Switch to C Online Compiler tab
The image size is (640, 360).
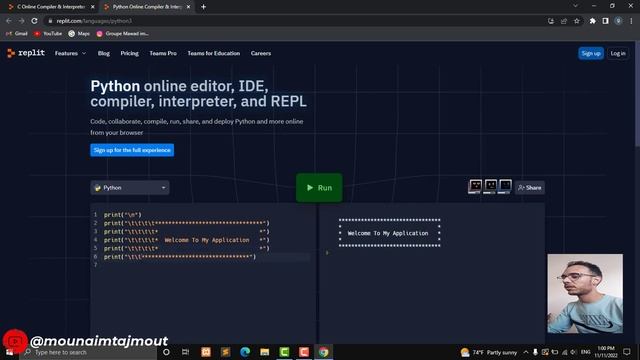(x=50, y=7)
